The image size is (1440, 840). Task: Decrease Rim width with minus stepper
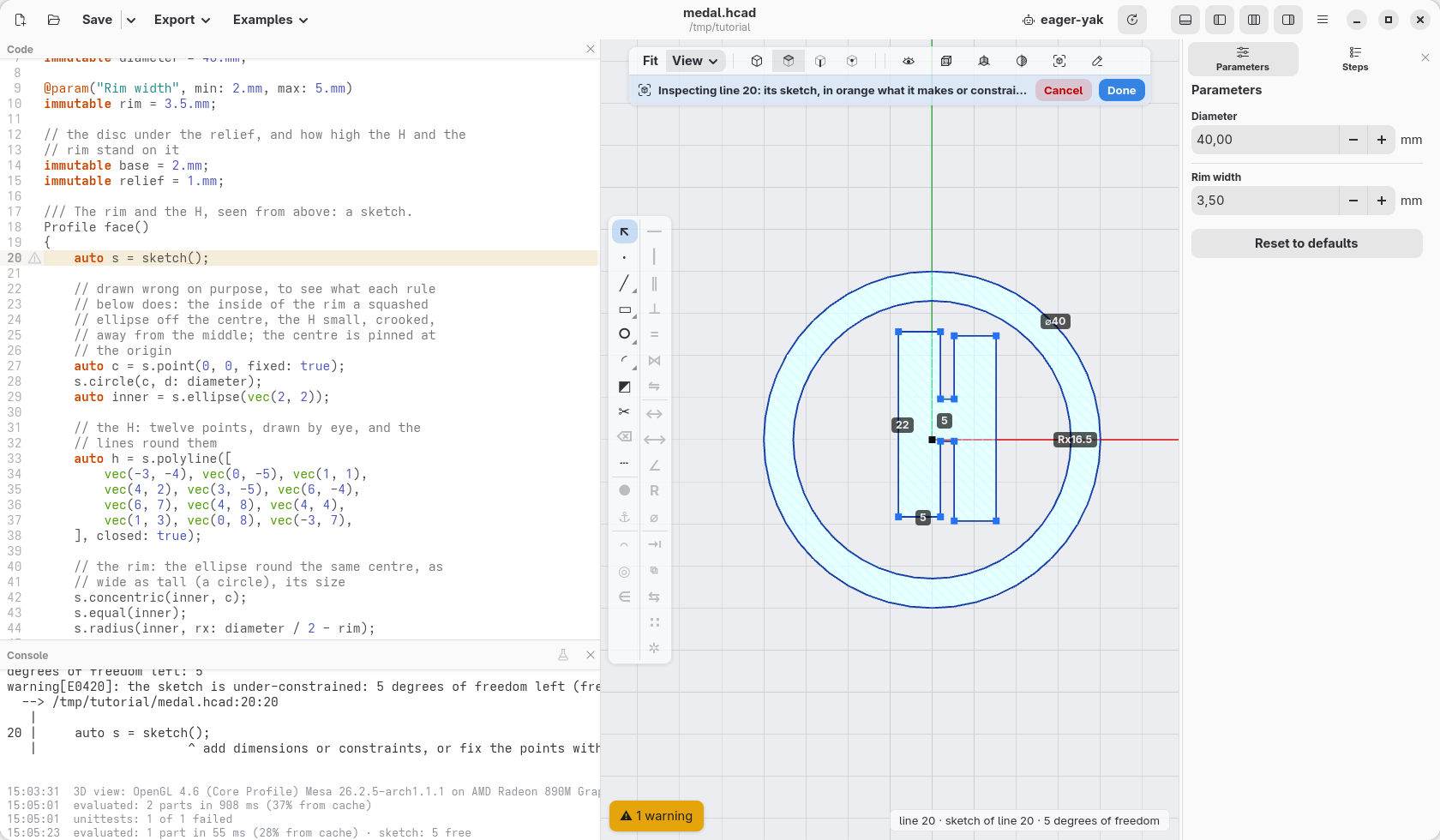pyautogui.click(x=1353, y=201)
